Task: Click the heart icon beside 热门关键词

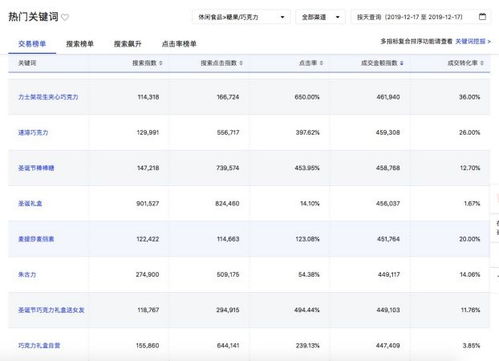Action: point(65,17)
